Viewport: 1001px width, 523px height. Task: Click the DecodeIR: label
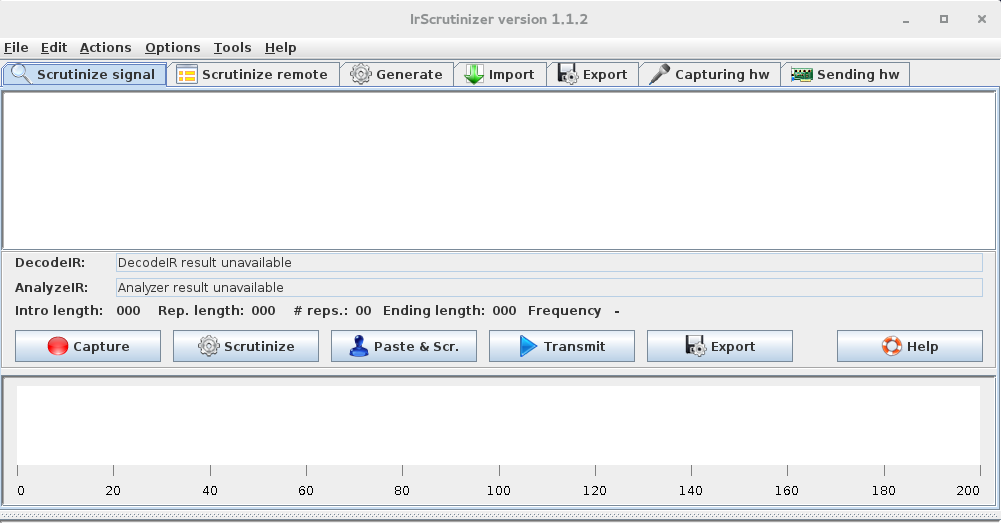50,262
